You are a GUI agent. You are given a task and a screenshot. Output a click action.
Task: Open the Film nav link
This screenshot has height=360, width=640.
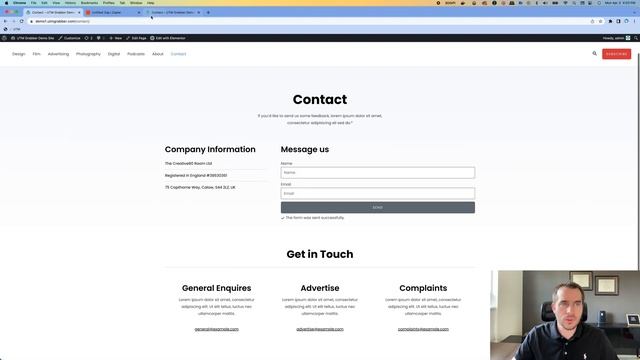click(36, 54)
